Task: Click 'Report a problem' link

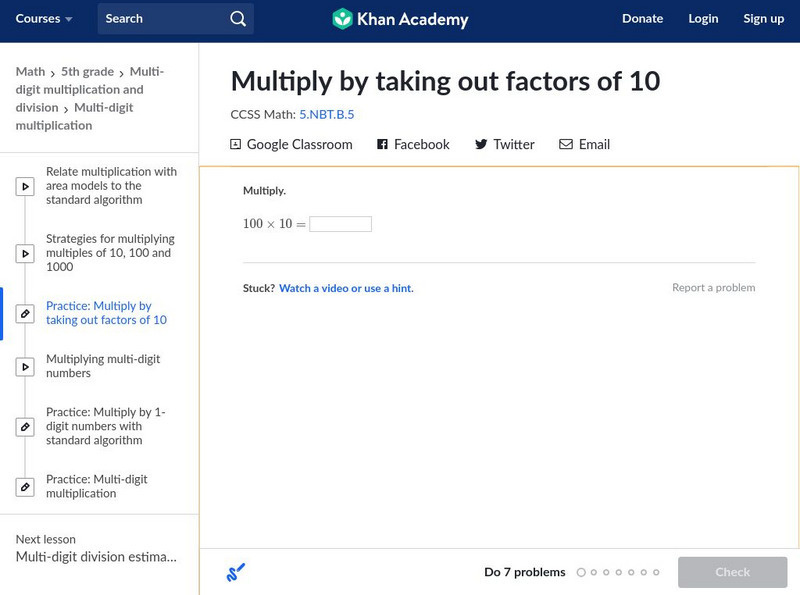Action: 713,288
